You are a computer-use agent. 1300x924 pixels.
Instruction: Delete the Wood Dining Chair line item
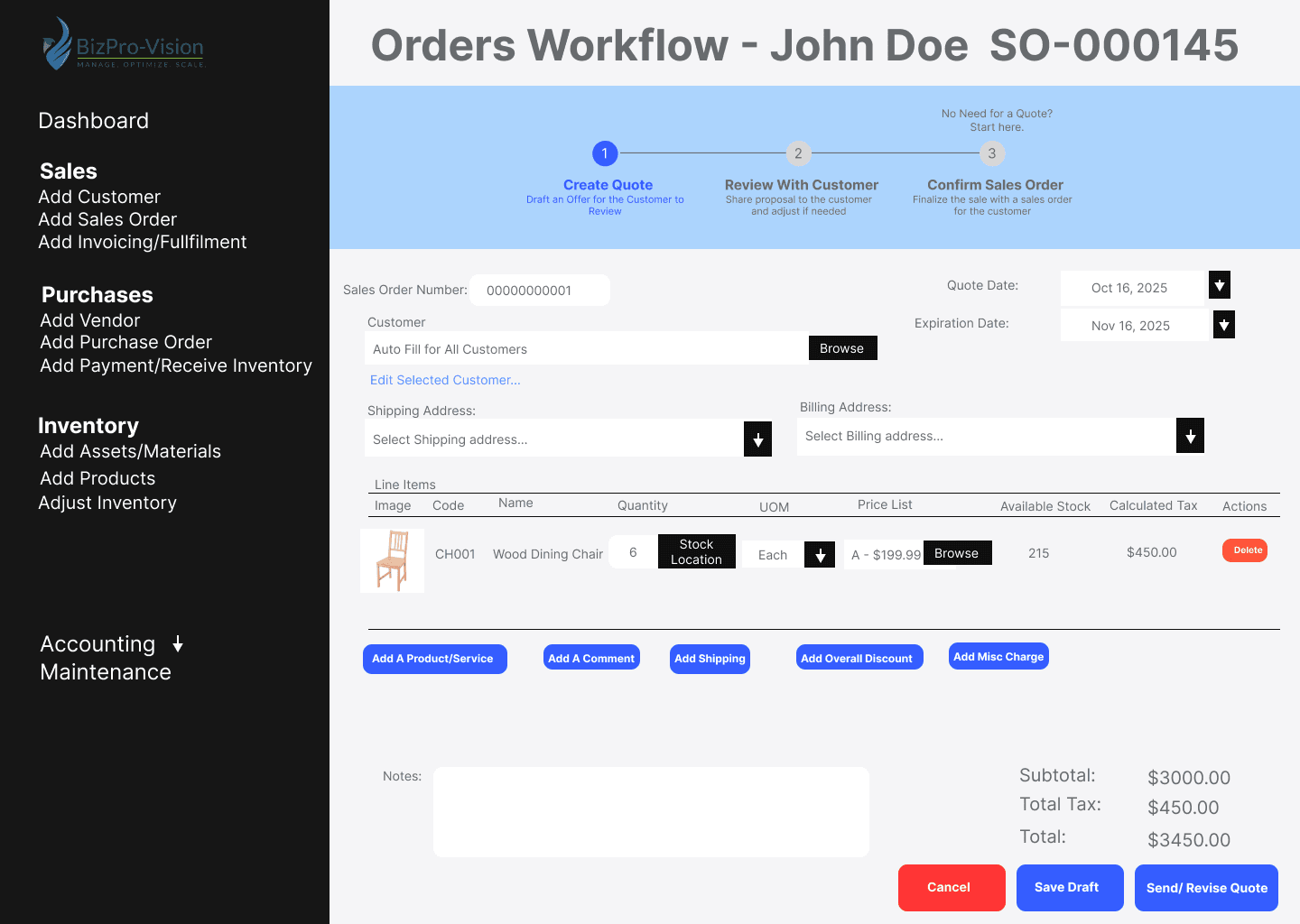pyautogui.click(x=1245, y=550)
